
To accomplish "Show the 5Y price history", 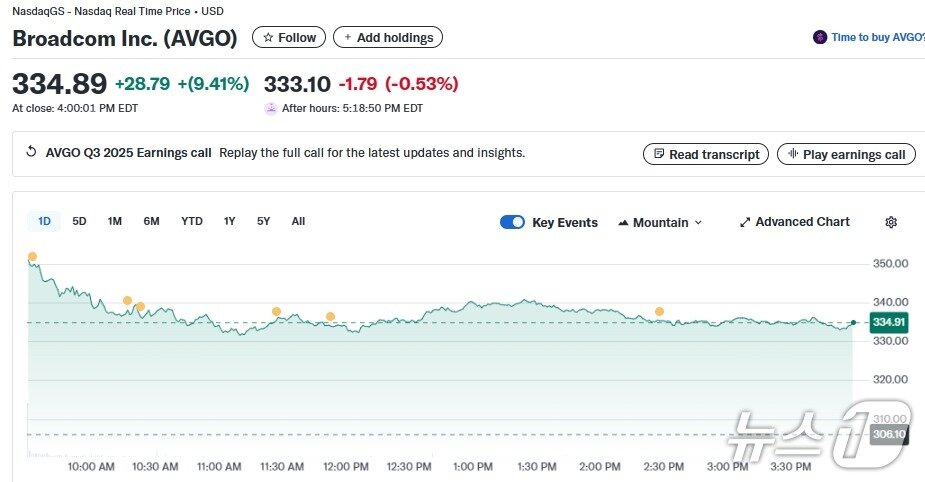I will coord(263,221).
